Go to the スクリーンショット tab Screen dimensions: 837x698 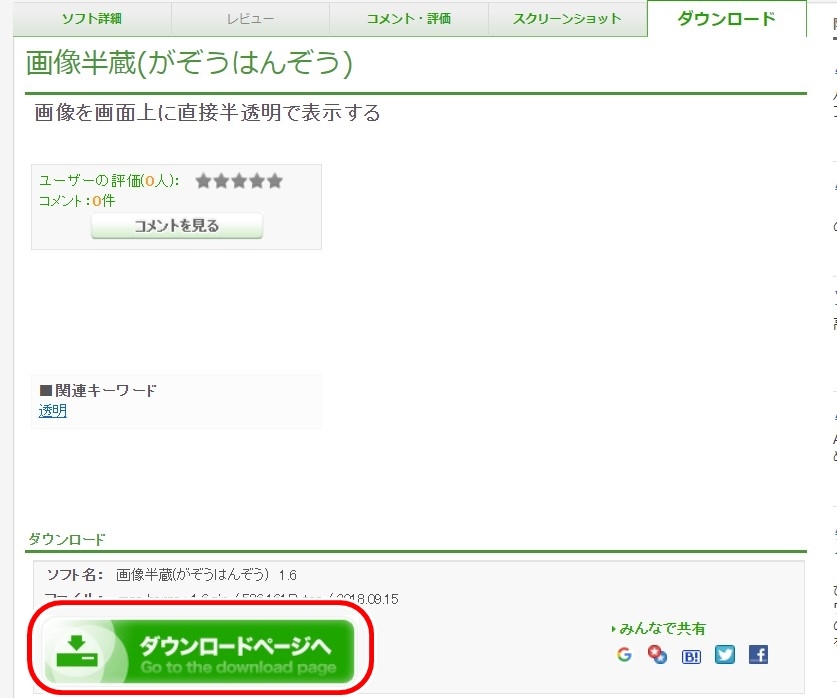567,19
